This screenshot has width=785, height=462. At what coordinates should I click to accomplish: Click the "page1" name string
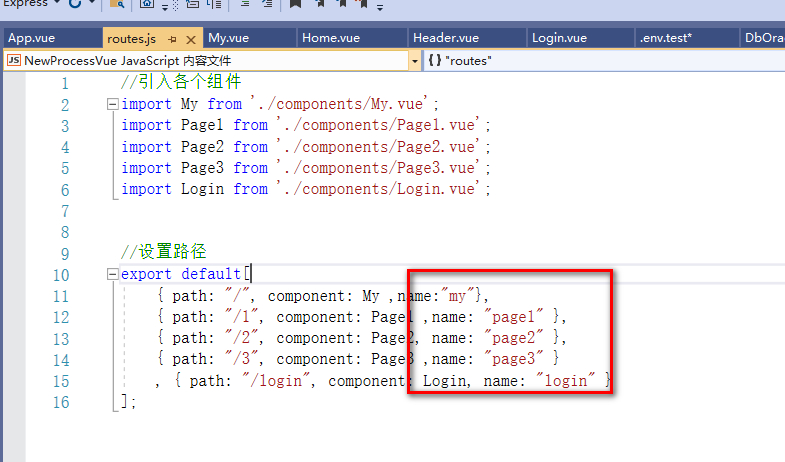(x=514, y=317)
